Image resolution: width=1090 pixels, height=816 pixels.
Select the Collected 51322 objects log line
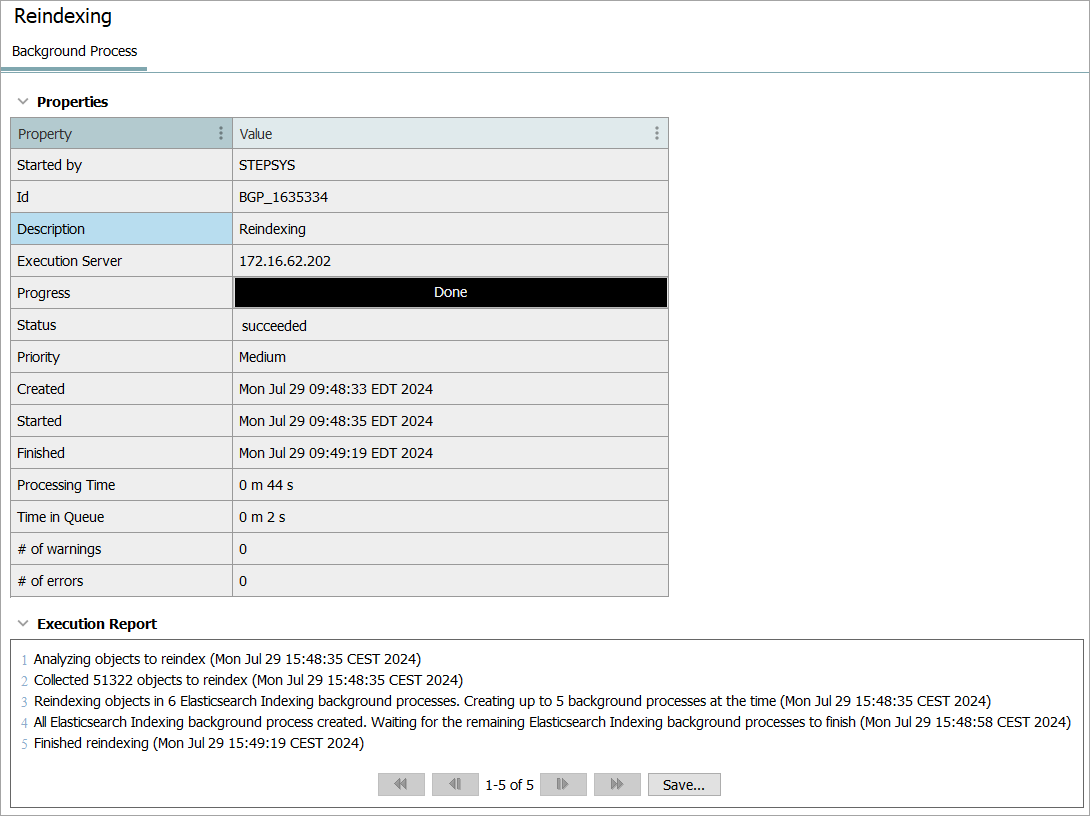(x=248, y=681)
